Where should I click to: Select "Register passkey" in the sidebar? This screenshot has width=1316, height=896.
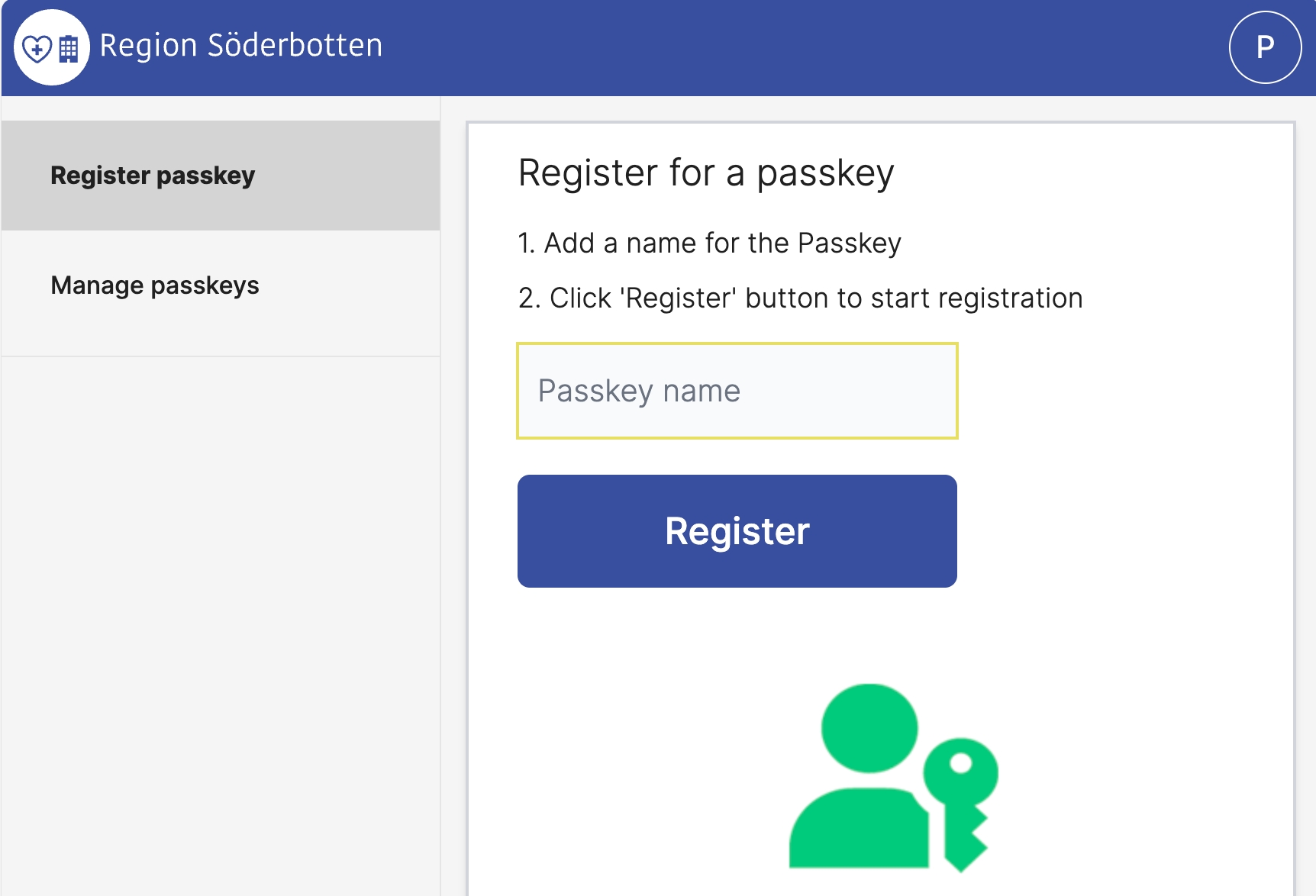153,176
